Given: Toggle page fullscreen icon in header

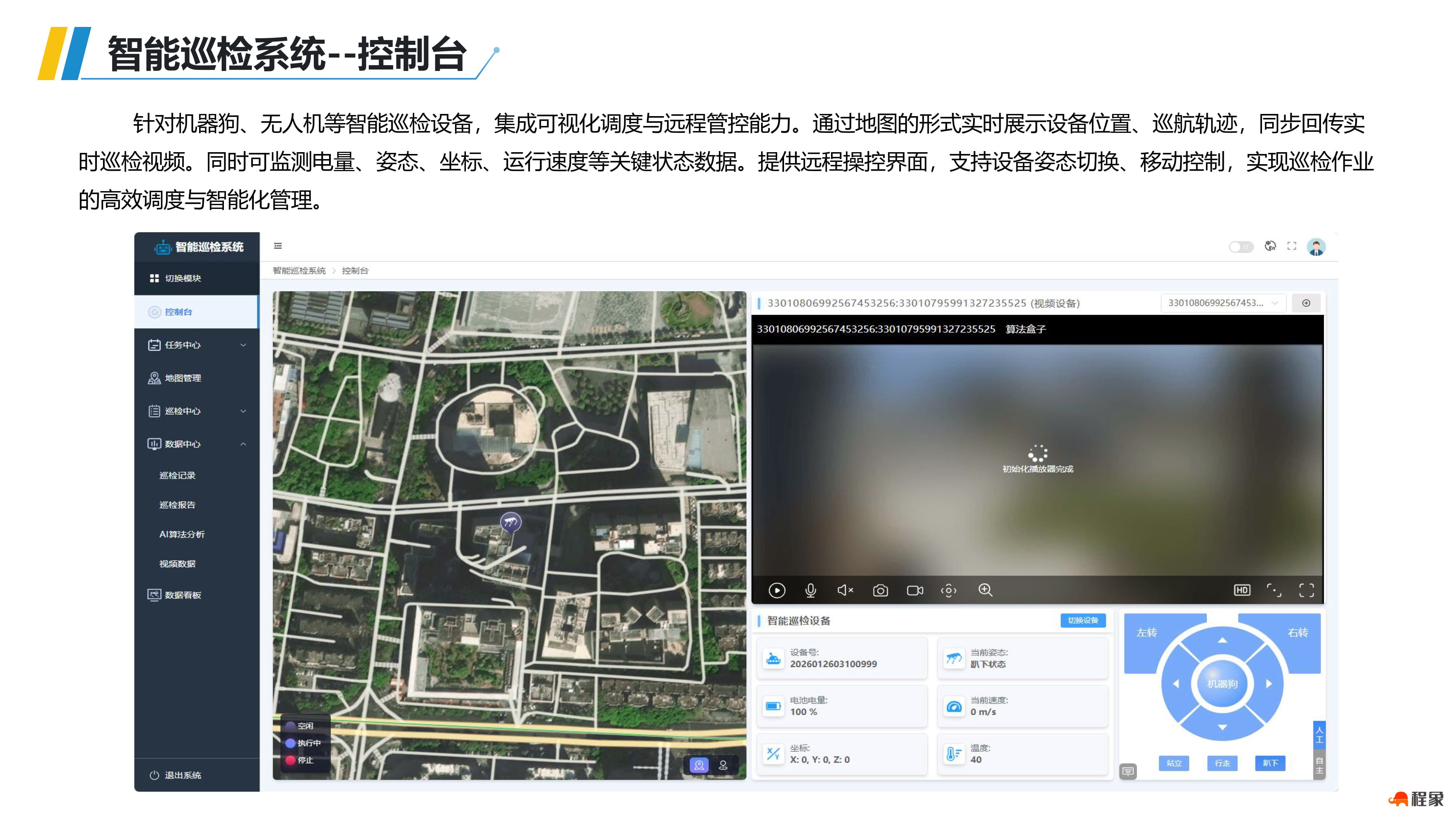Looking at the screenshot, I should pos(1291,246).
